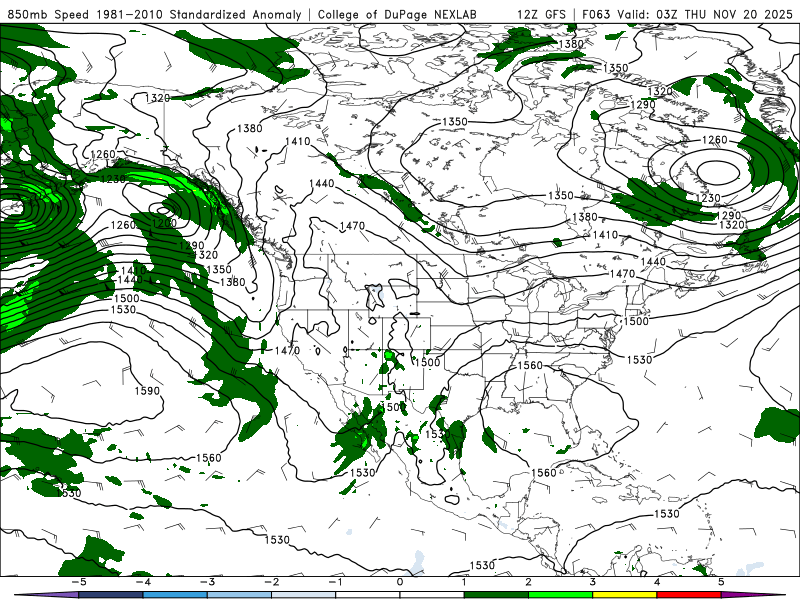800x600 pixels.
Task: Click the '850mb Speed 1981-2010 Standardized Anomaly' title
Action: [155, 14]
